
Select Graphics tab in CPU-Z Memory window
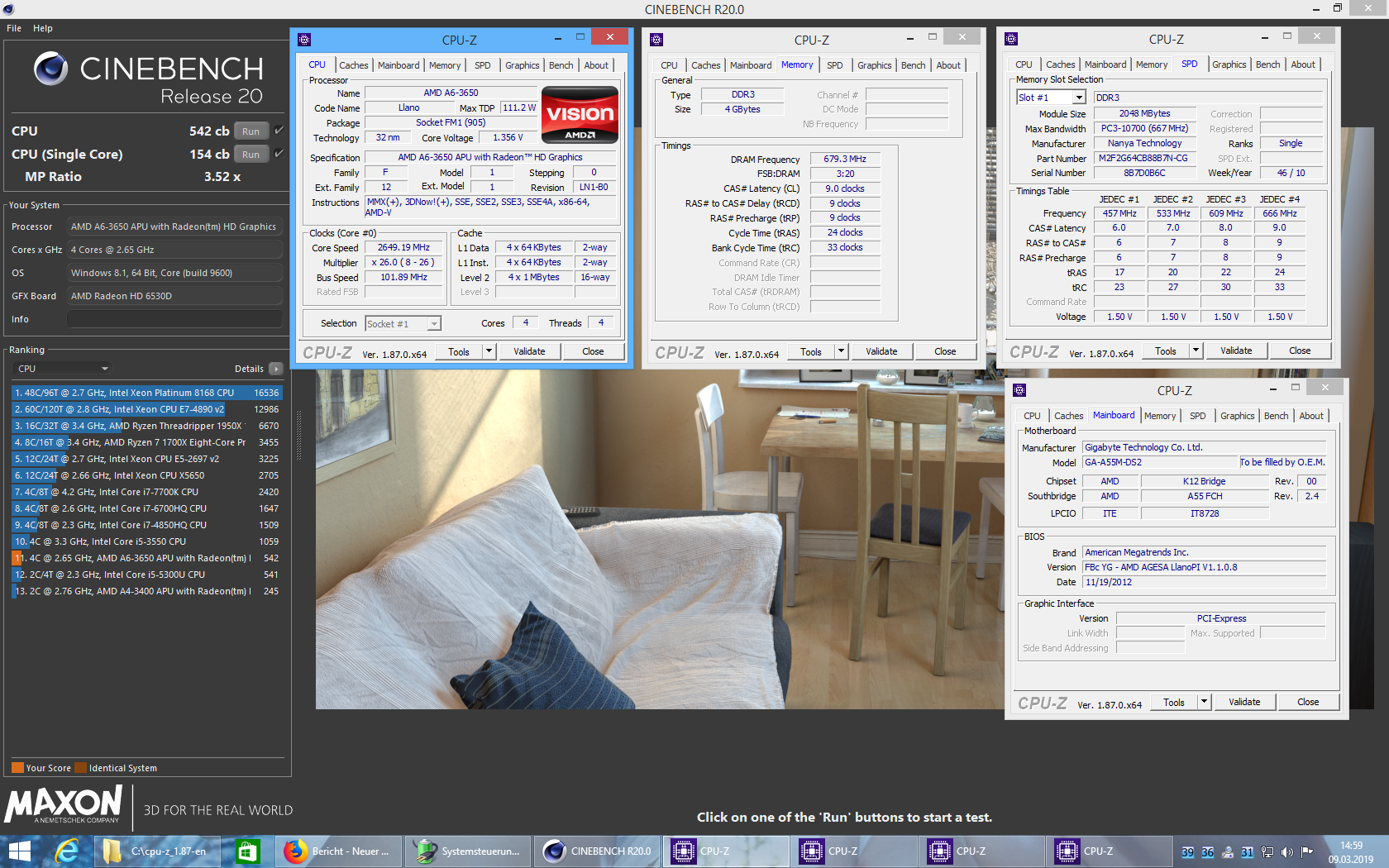coord(874,65)
